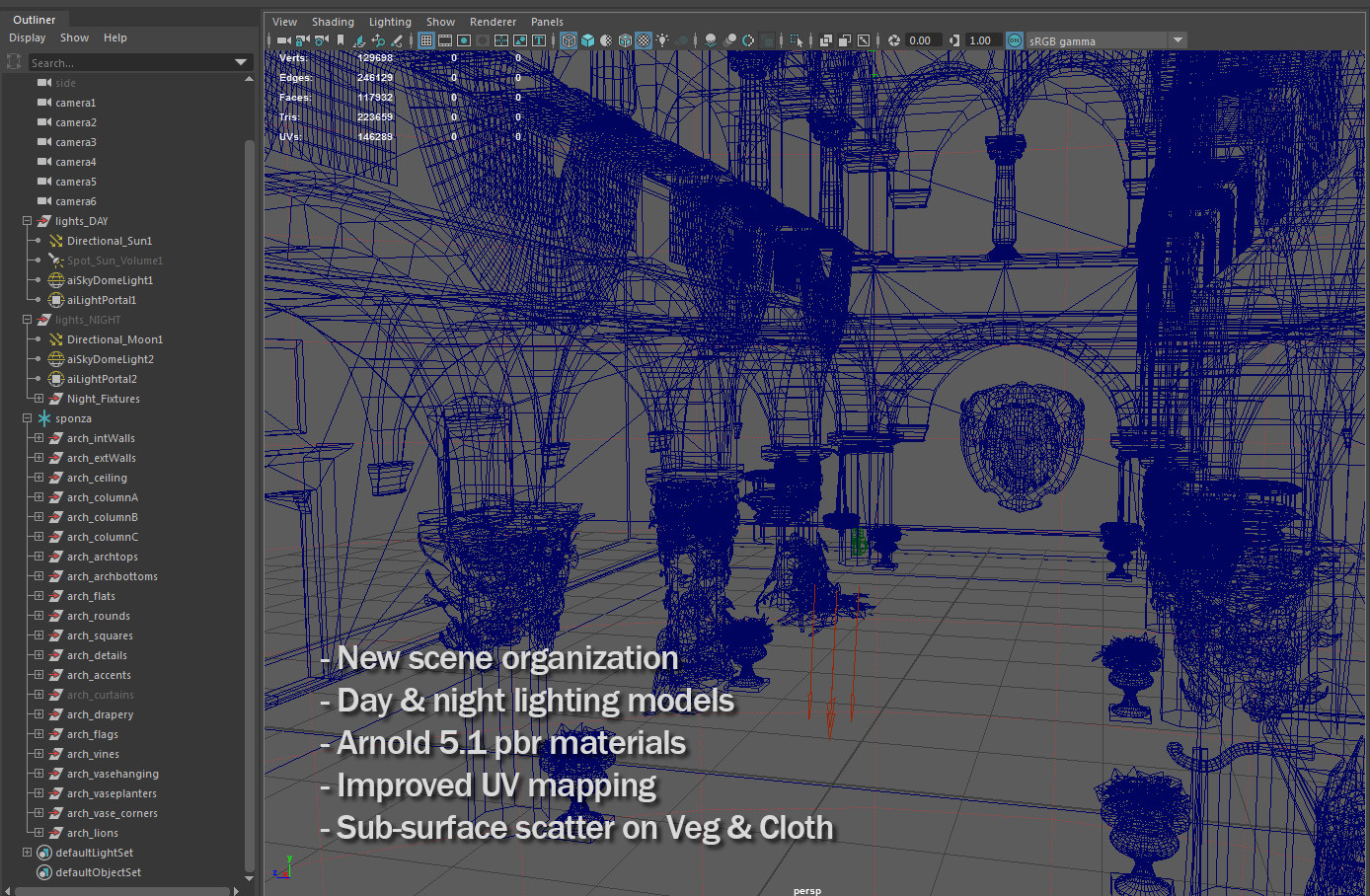Click the Image Plane icon

tap(359, 40)
